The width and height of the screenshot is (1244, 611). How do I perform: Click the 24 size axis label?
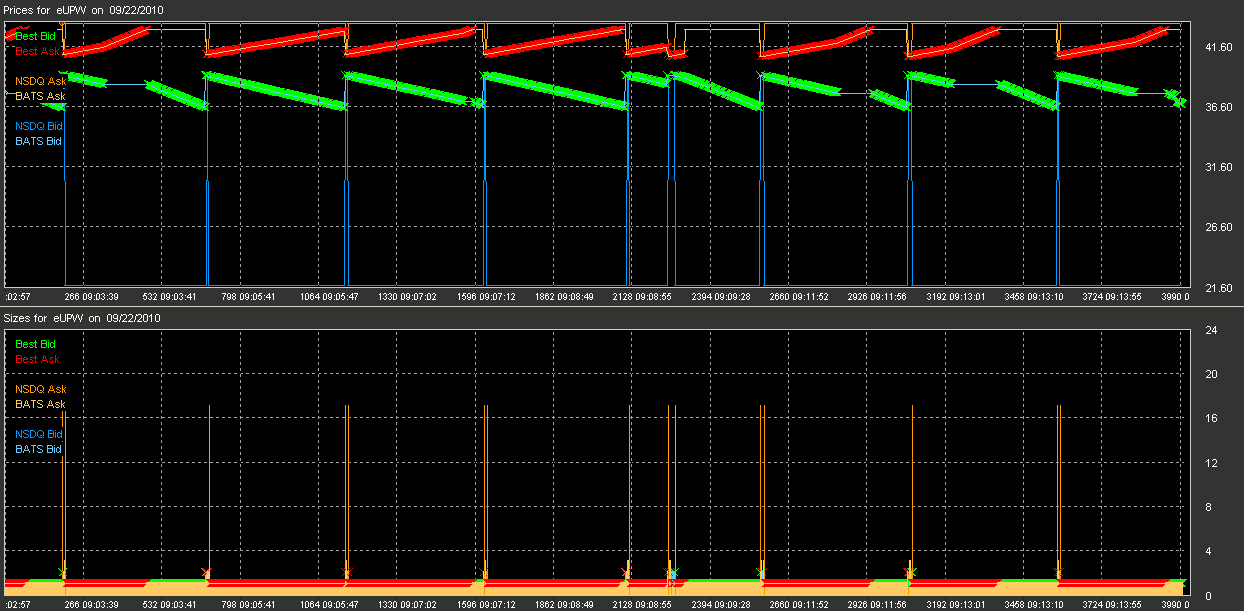click(x=1209, y=330)
